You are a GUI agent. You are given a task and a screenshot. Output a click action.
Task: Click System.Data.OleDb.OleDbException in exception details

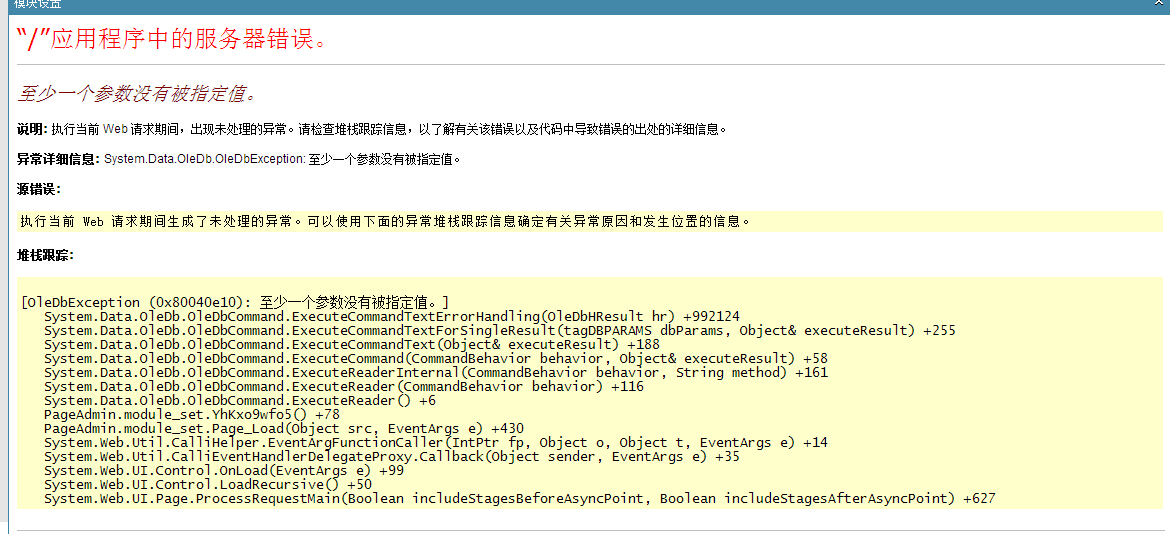[x=203, y=159]
